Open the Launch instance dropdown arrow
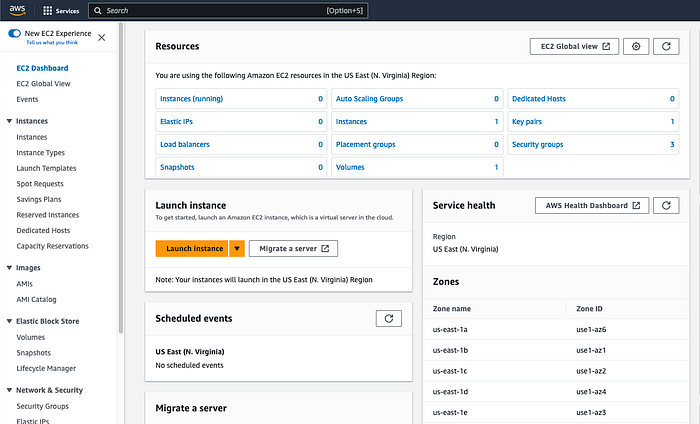The height and width of the screenshot is (424, 700). 237,249
